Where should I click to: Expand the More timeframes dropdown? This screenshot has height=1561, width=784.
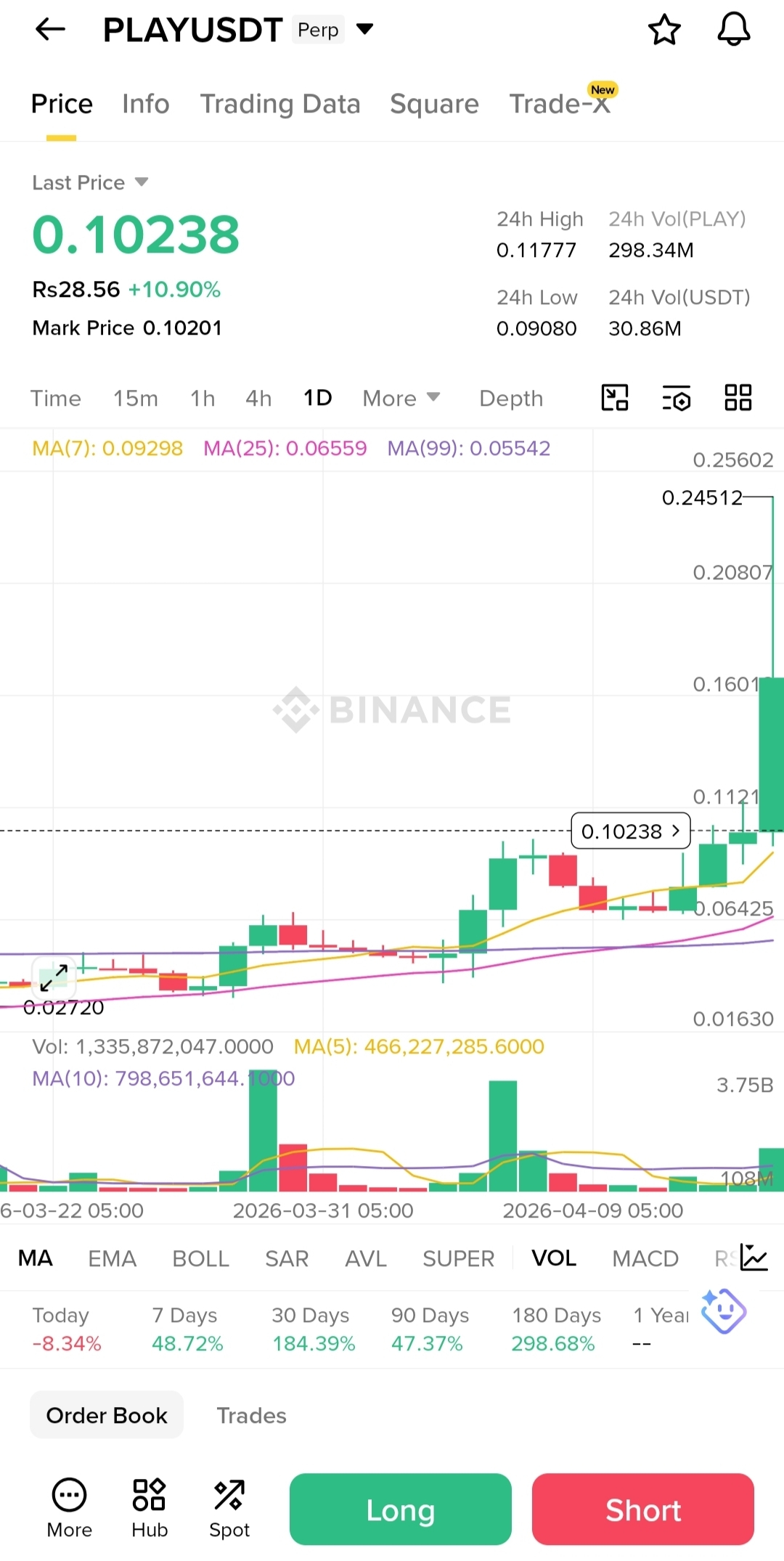tap(401, 398)
